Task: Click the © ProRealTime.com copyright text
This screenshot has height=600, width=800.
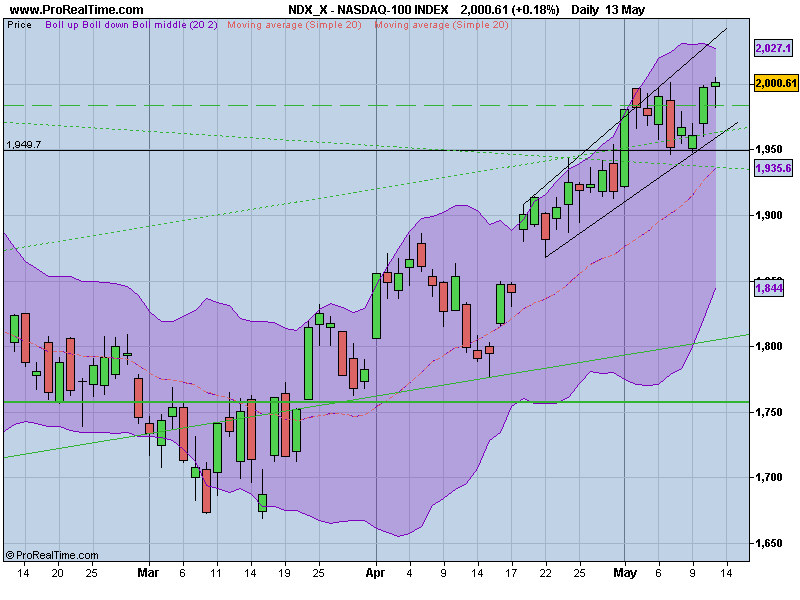Action: pos(52,555)
